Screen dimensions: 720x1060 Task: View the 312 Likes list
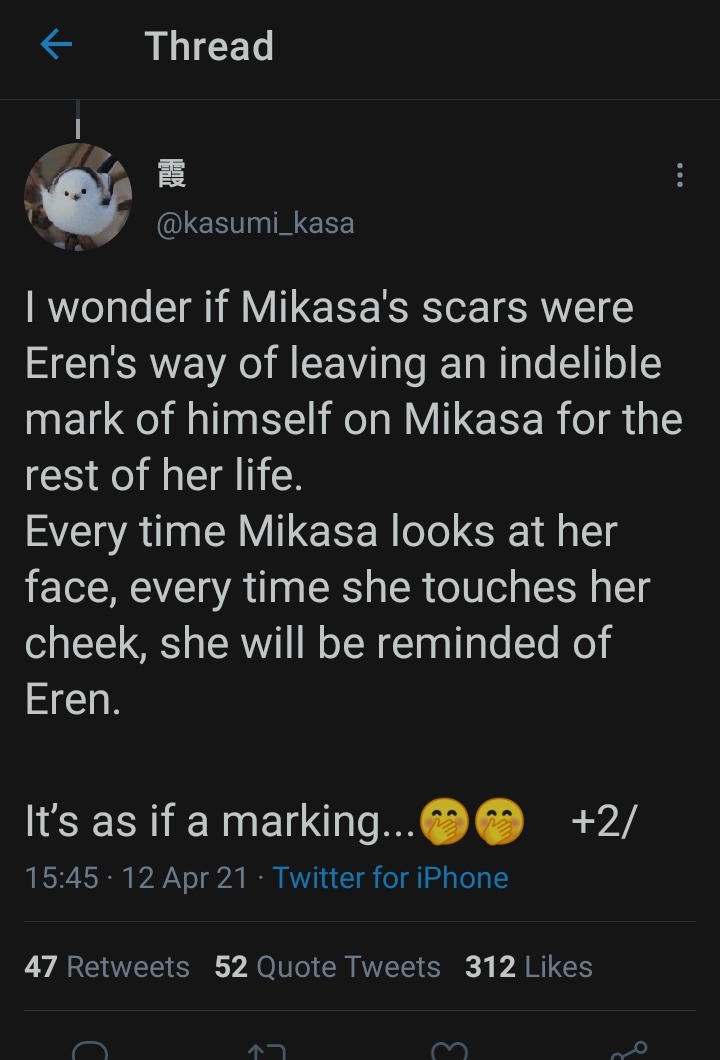click(528, 967)
